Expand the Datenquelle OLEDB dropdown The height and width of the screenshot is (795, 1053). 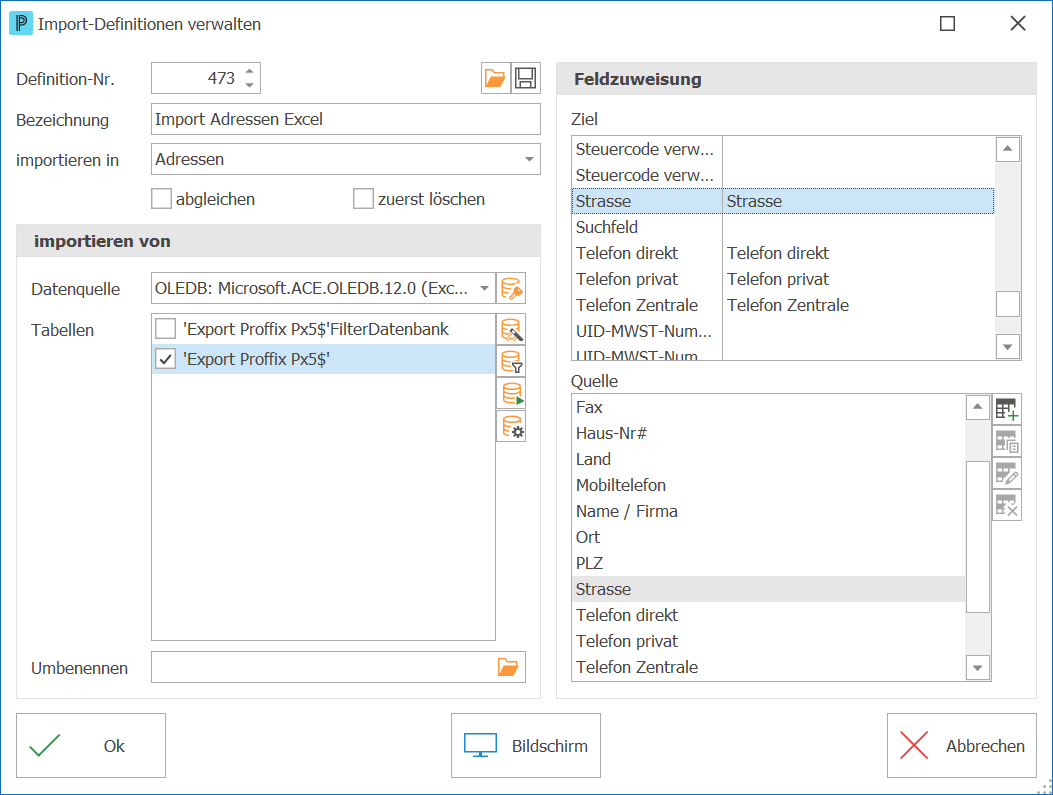coord(484,289)
